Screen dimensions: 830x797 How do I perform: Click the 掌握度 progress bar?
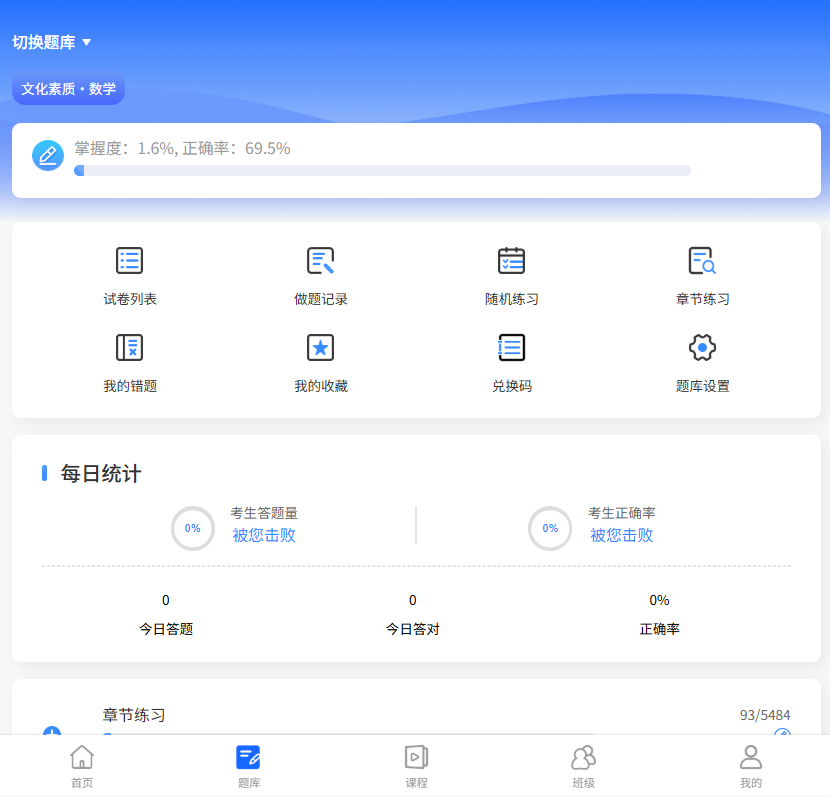tap(382, 171)
